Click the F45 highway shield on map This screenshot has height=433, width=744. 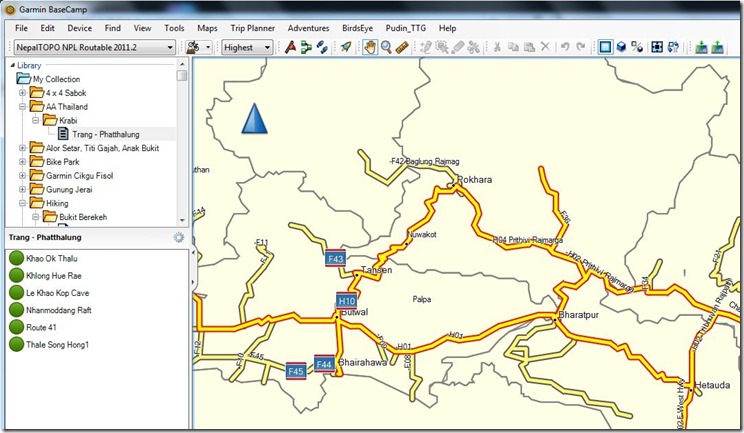(x=296, y=371)
